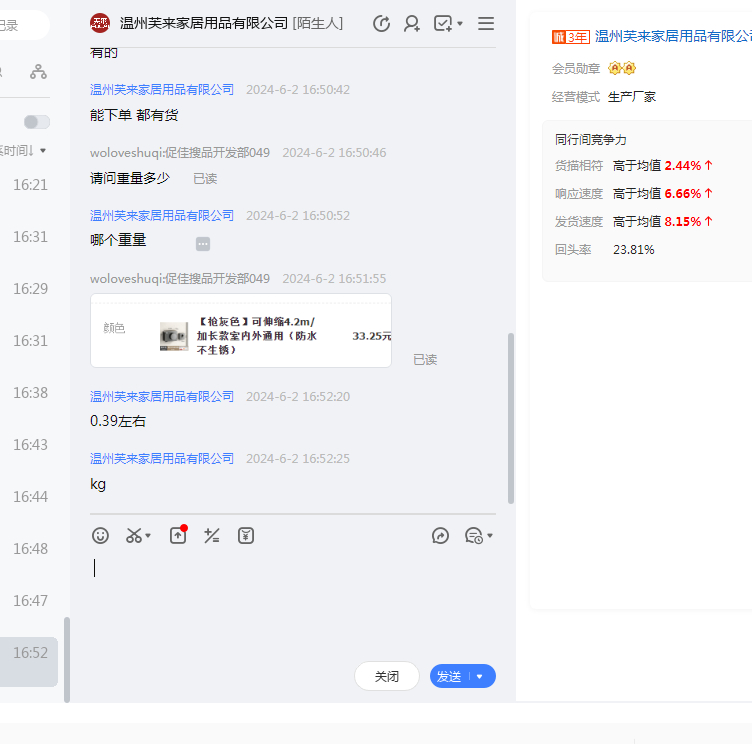
Task: Click the 关闭 button
Action: [x=387, y=676]
